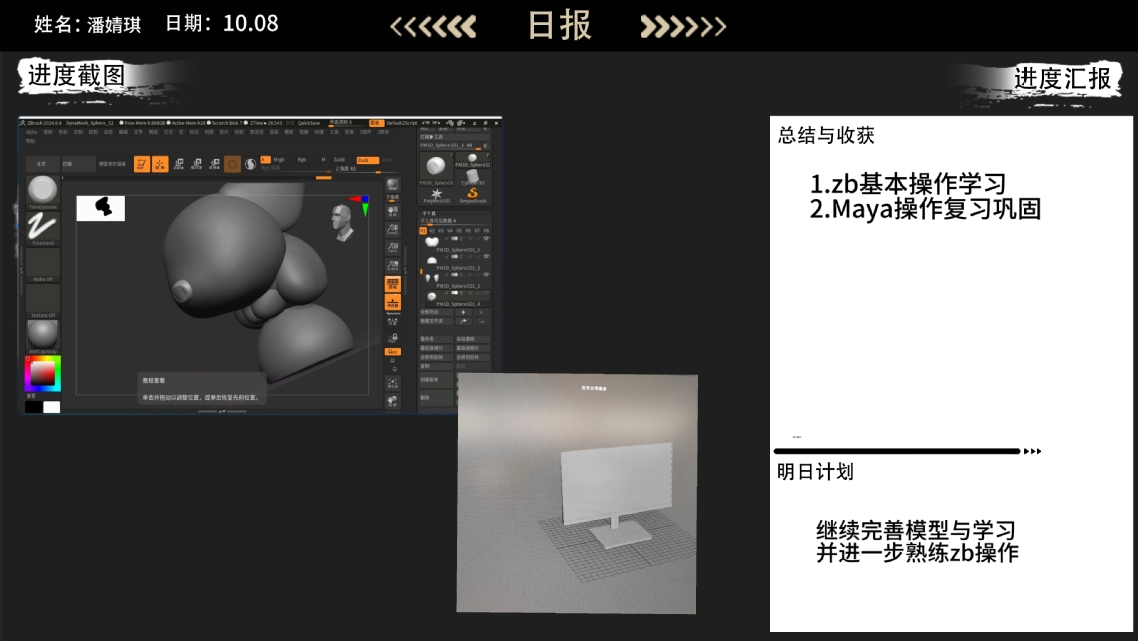This screenshot has height=641, width=1138.
Task: Activate the Edit mode button
Action: point(142,164)
